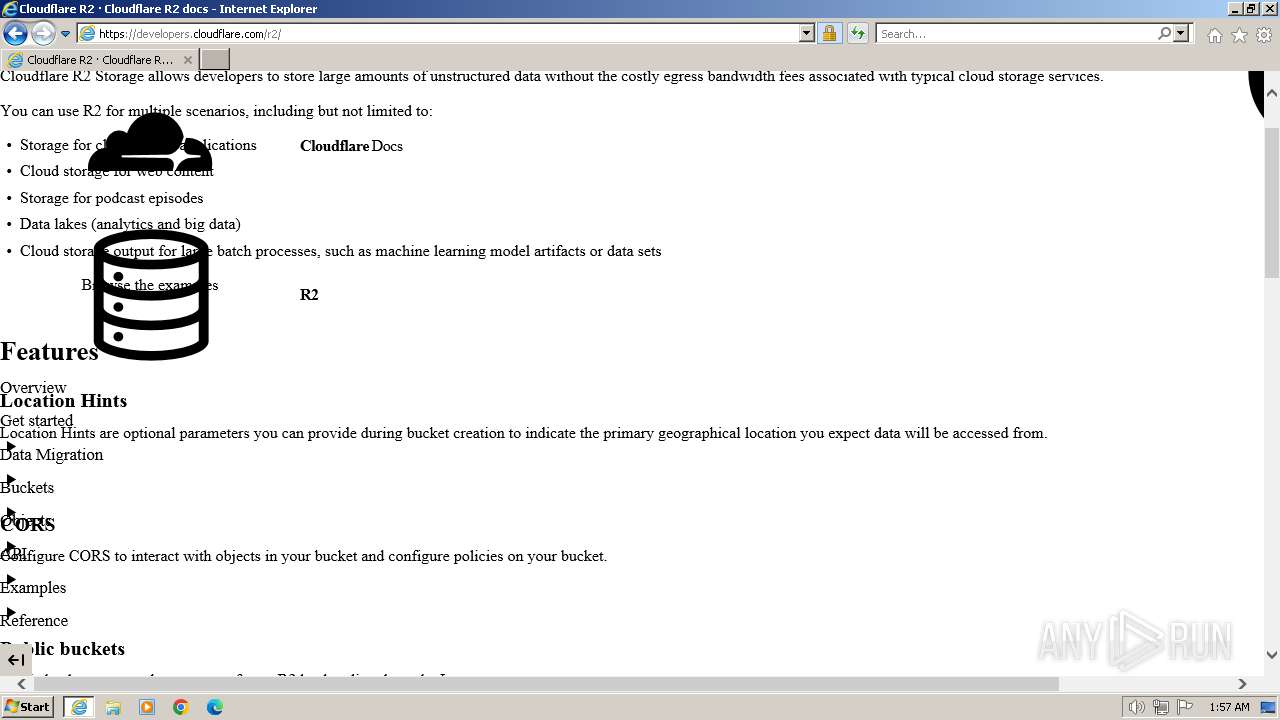The image size is (1280, 720).
Task: Expand the Reference section triangle
Action: pyautogui.click(x=10, y=612)
